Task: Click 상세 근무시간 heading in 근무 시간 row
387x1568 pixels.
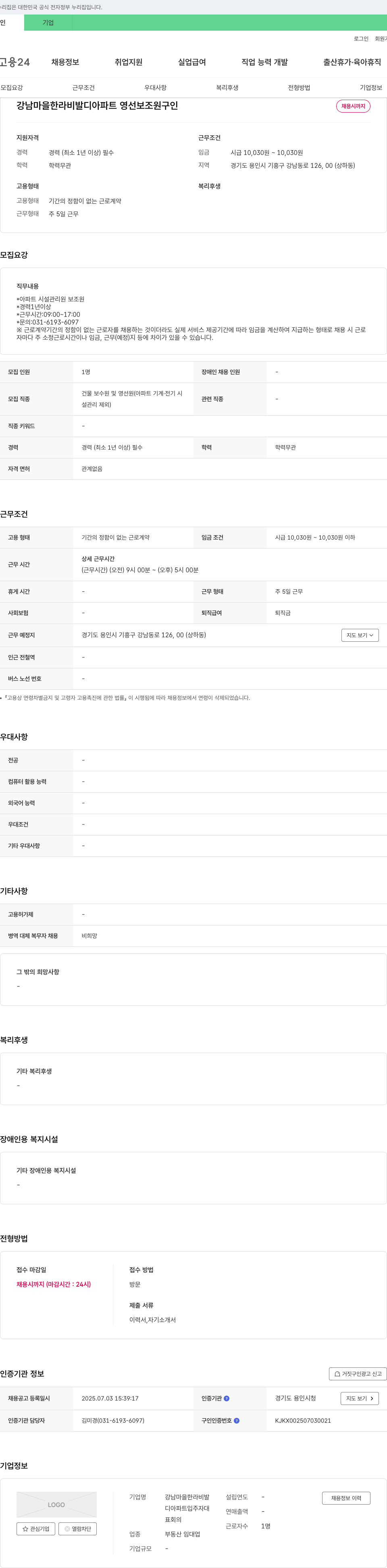Action: 98,559
